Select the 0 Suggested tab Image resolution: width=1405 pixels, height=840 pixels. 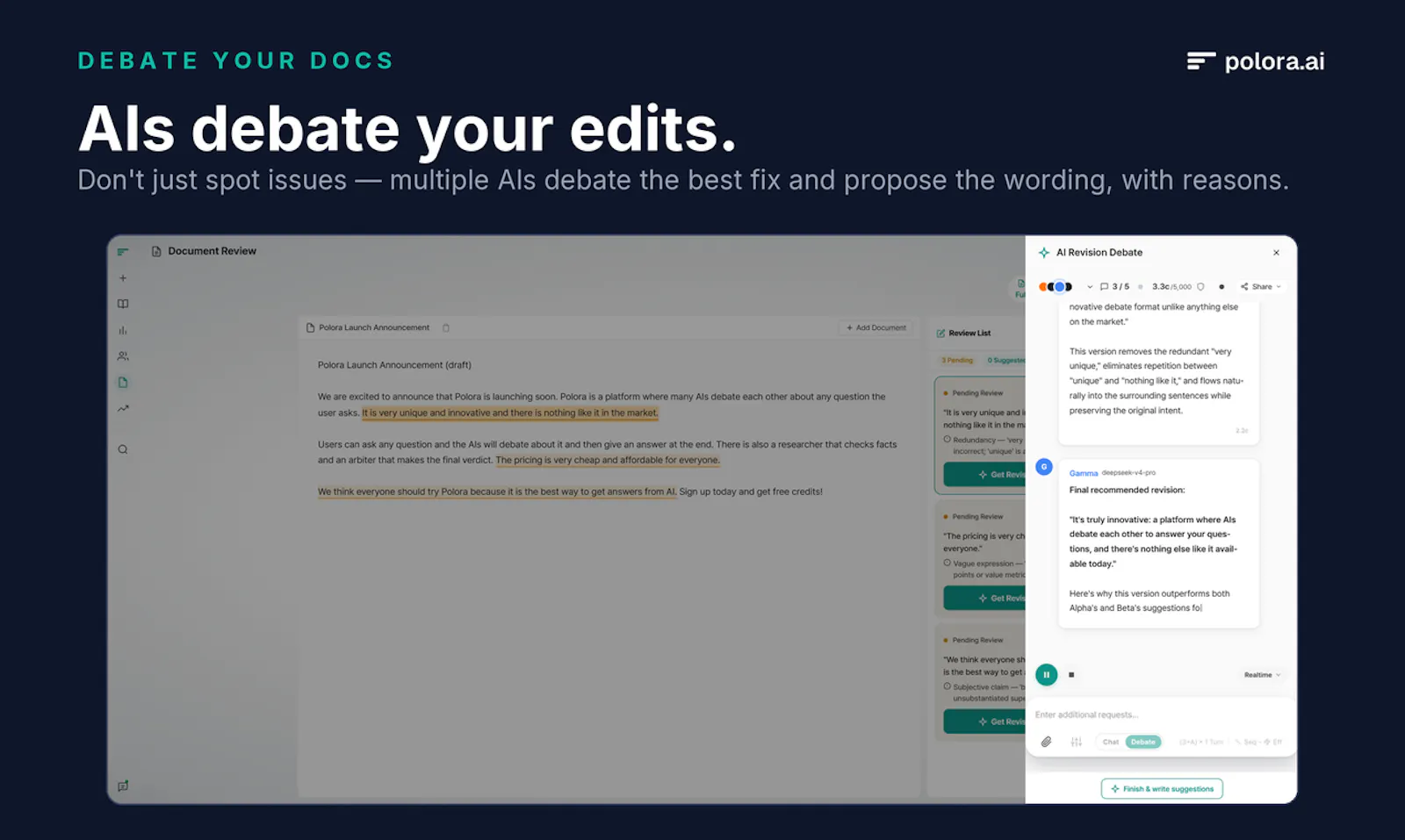click(1005, 361)
